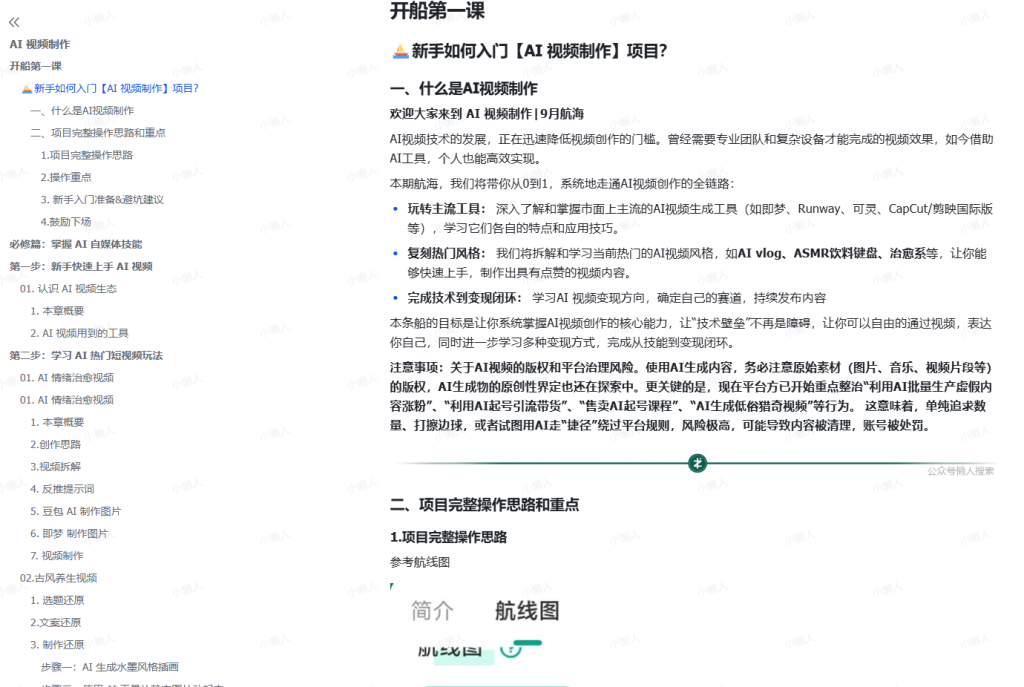Click heading '二、项目完整操作思路和重点' in the document

coord(484,505)
